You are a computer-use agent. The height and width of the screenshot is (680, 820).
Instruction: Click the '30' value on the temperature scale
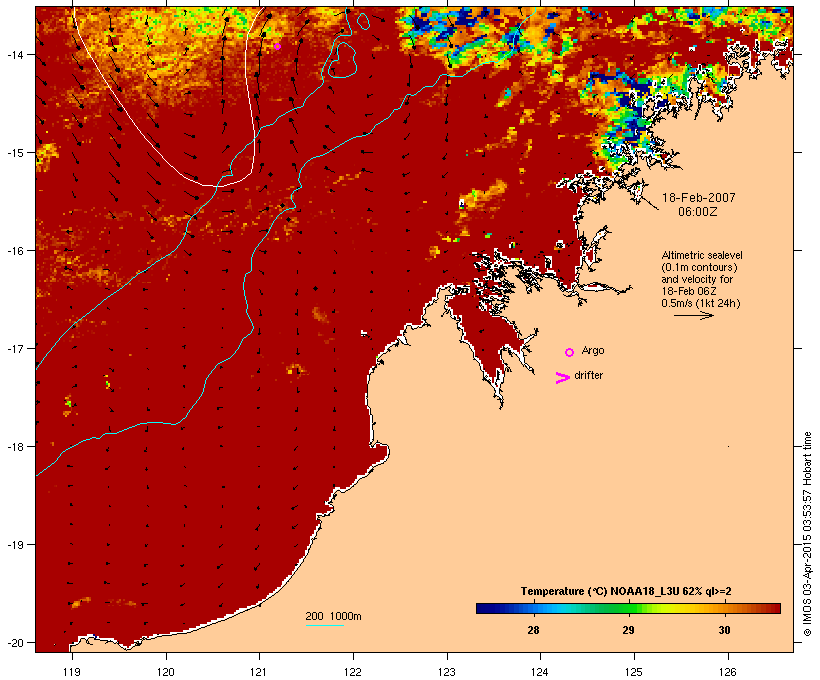(724, 630)
